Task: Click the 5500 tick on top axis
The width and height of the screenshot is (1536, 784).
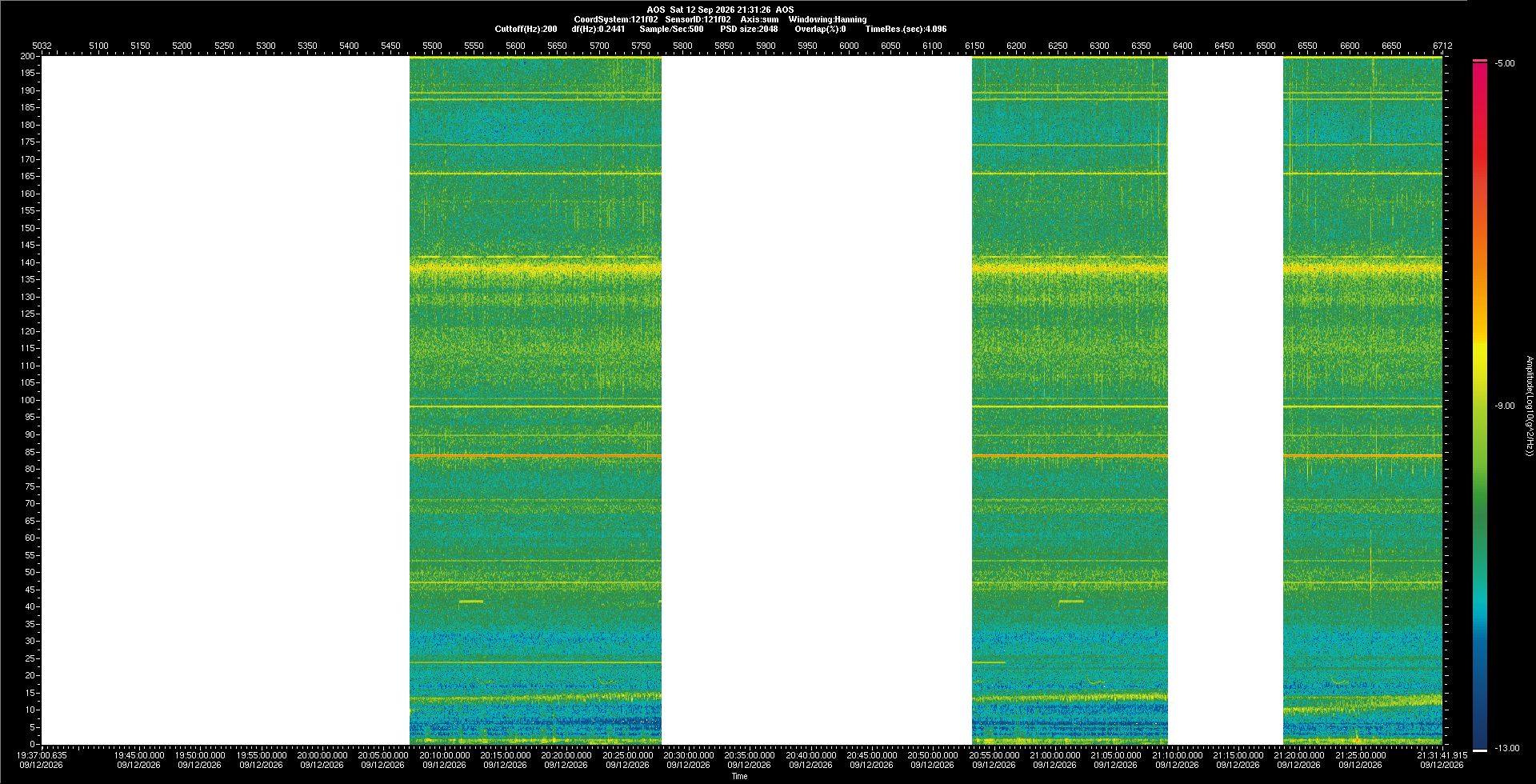Action: point(432,46)
